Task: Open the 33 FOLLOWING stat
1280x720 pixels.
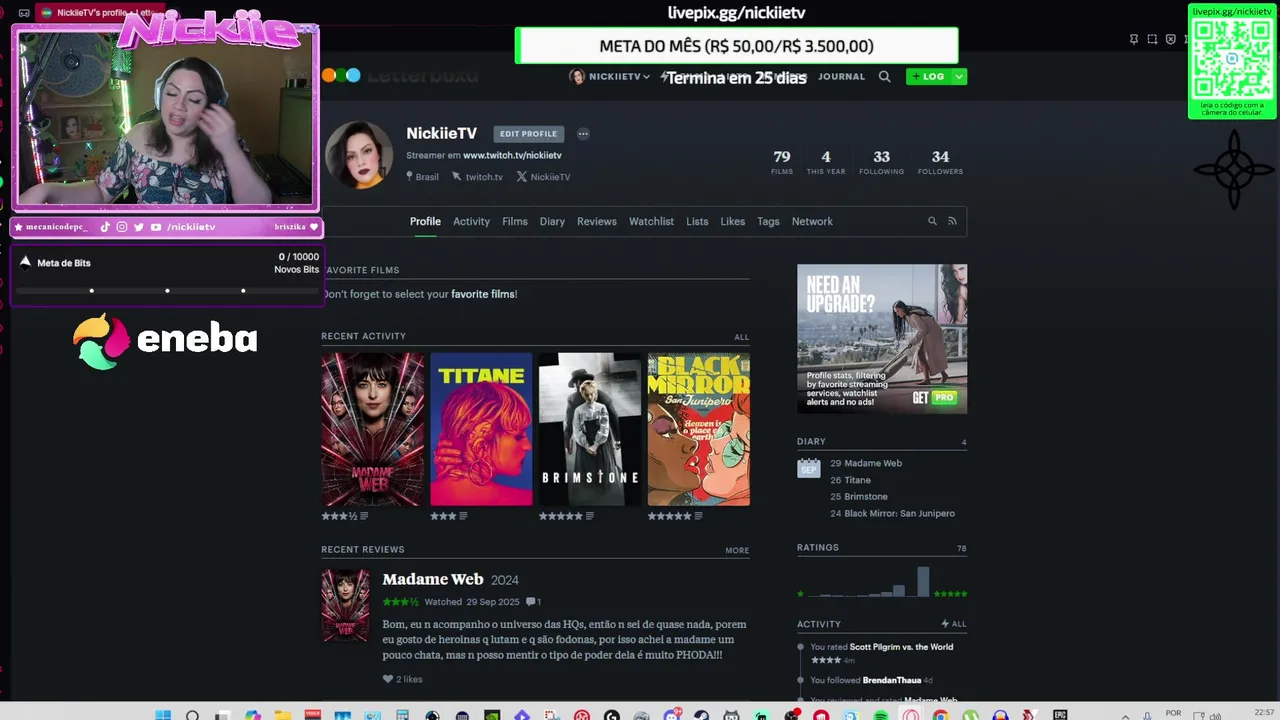Action: tap(881, 162)
